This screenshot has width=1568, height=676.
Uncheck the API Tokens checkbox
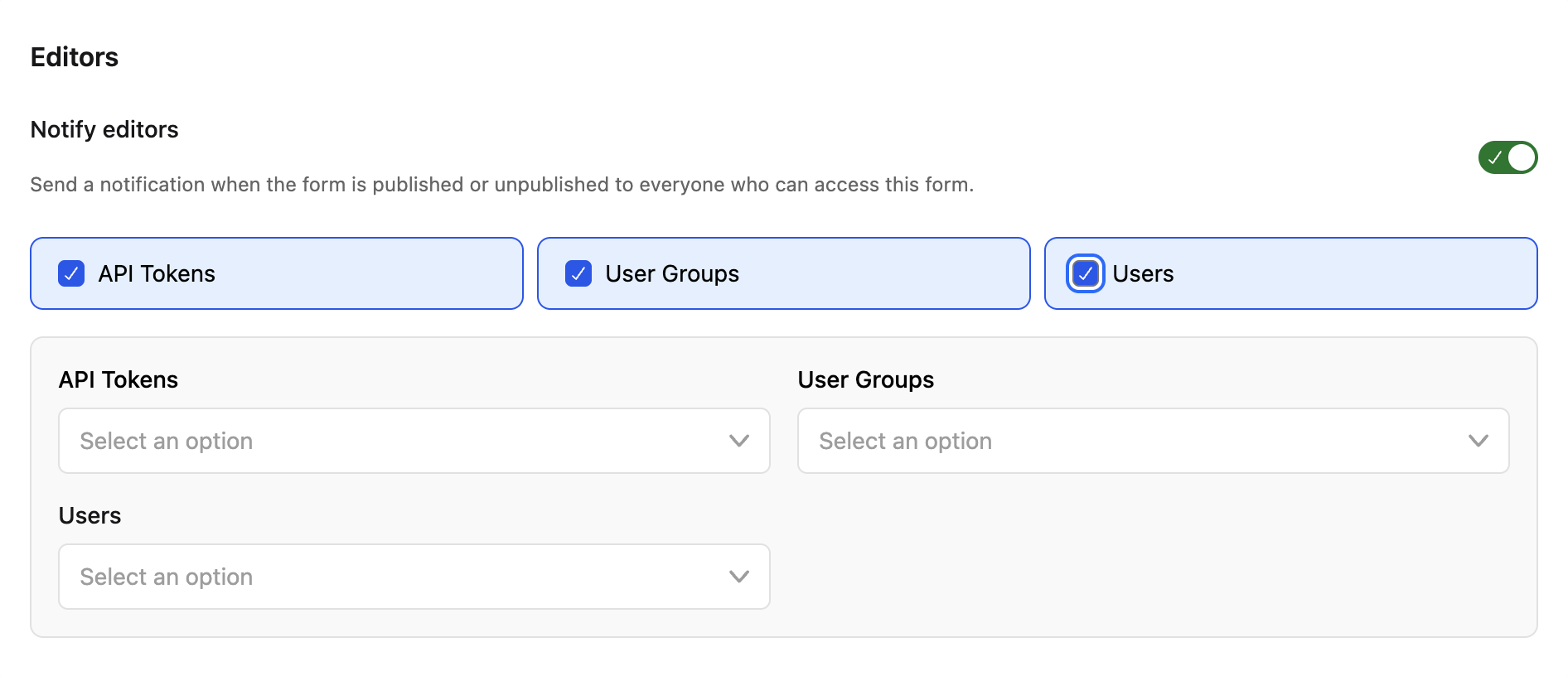point(71,273)
